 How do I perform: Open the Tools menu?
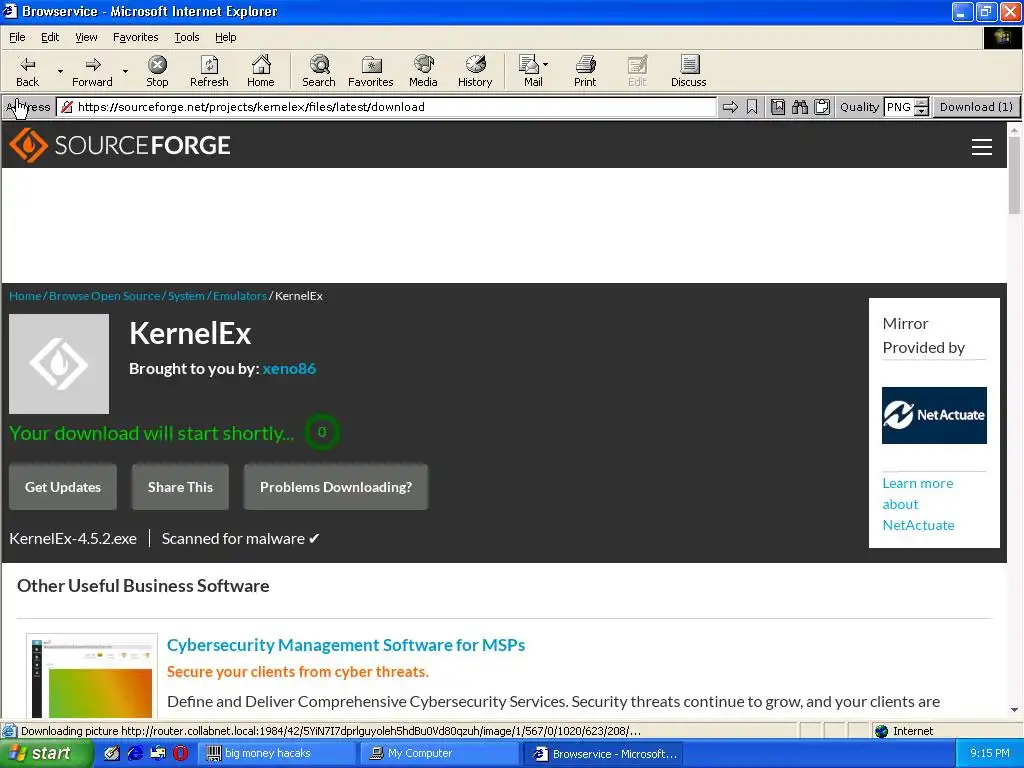pyautogui.click(x=186, y=37)
